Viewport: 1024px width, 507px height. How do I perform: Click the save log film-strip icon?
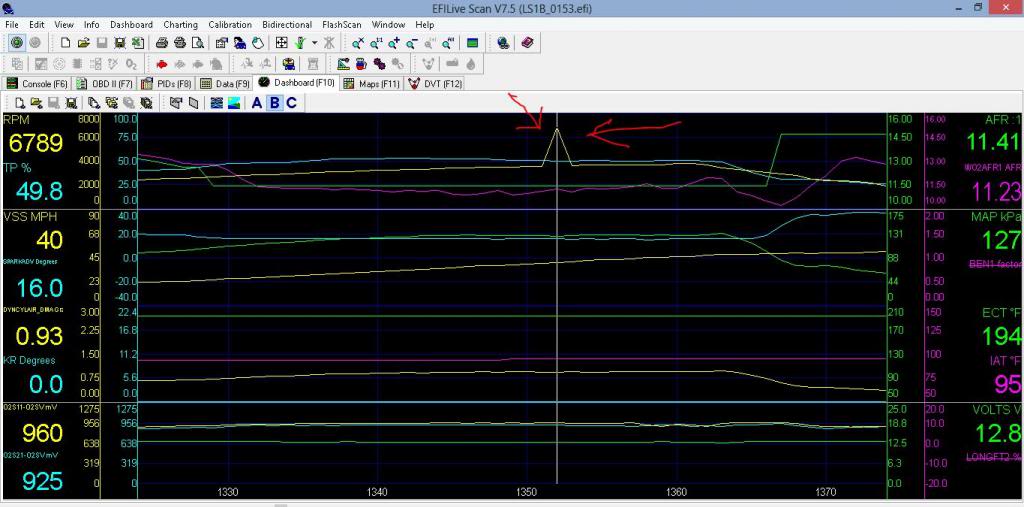(120, 42)
